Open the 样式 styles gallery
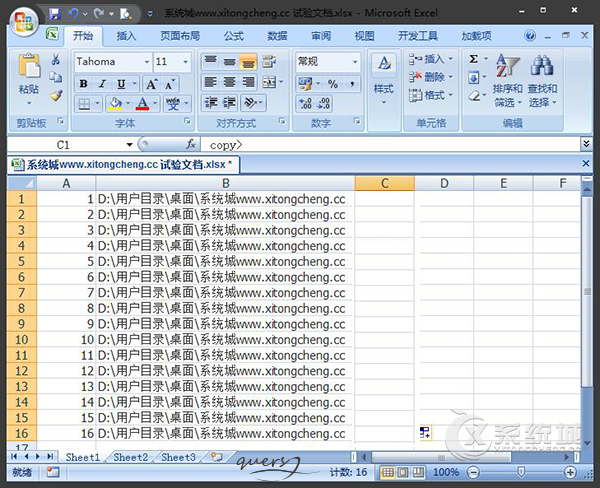 pyautogui.click(x=384, y=80)
